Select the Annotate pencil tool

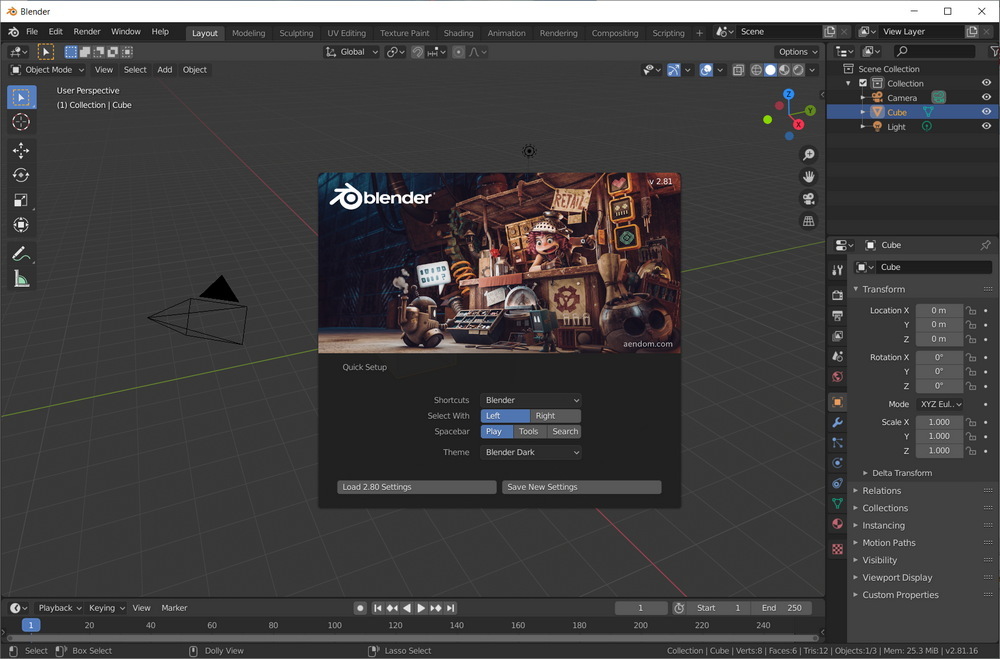tap(21, 253)
